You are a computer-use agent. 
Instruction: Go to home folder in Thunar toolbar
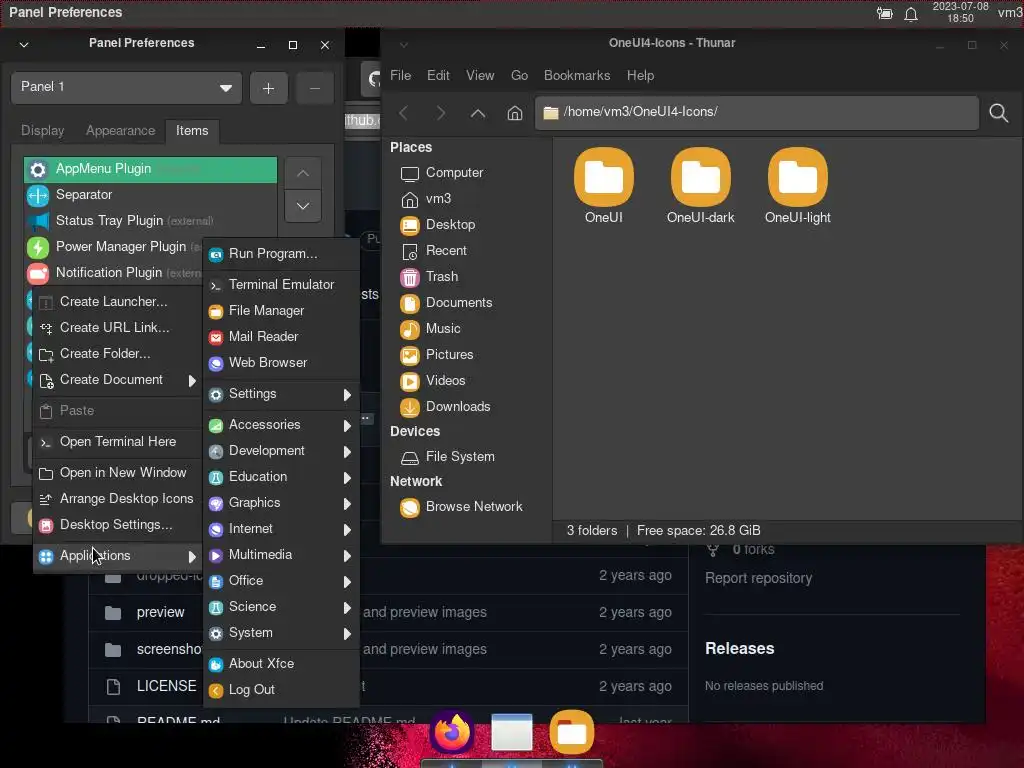[x=515, y=113]
